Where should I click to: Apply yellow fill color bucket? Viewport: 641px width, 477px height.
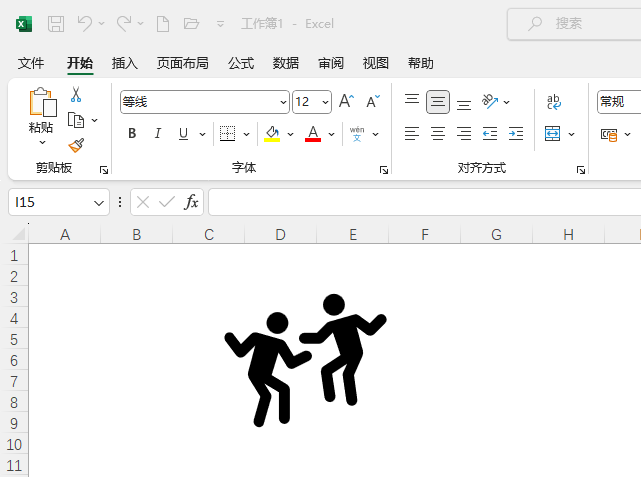tap(272, 134)
